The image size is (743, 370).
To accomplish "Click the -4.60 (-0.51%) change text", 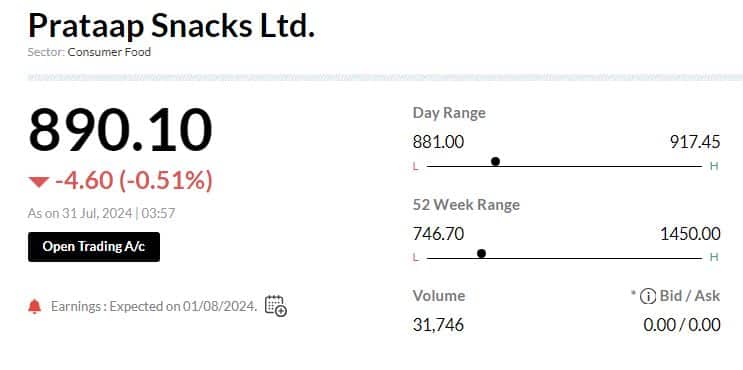I will pyautogui.click(x=134, y=181).
